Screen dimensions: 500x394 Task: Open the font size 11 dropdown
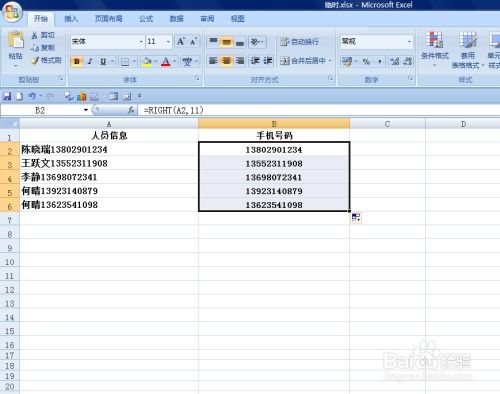[x=168, y=42]
